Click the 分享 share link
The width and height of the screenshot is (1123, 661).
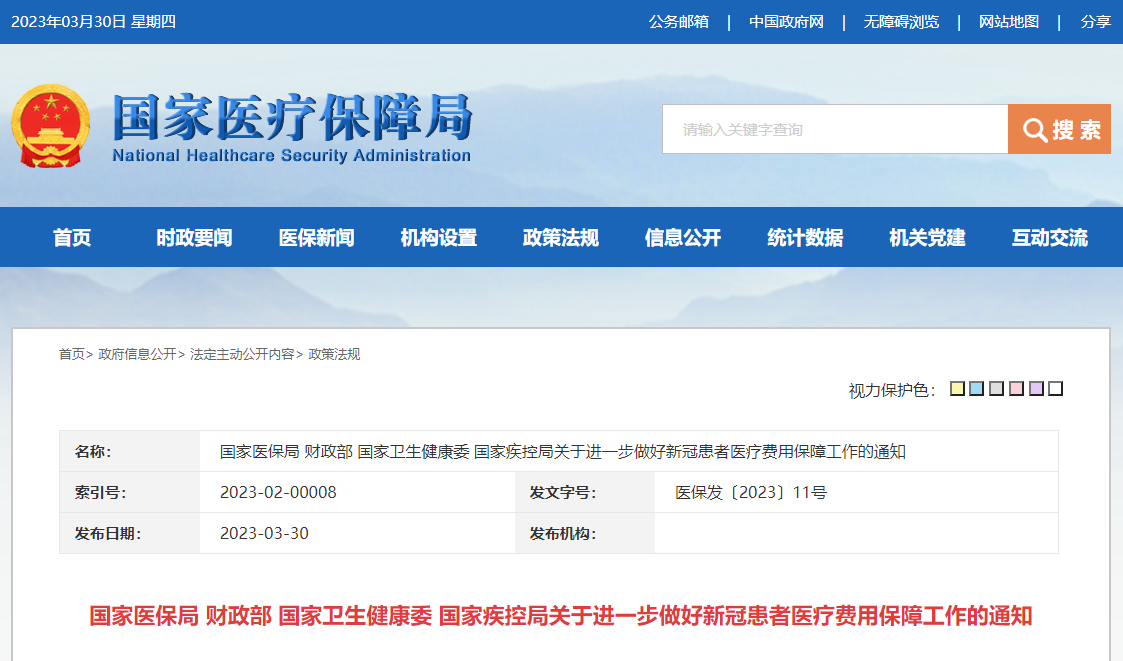point(1095,21)
